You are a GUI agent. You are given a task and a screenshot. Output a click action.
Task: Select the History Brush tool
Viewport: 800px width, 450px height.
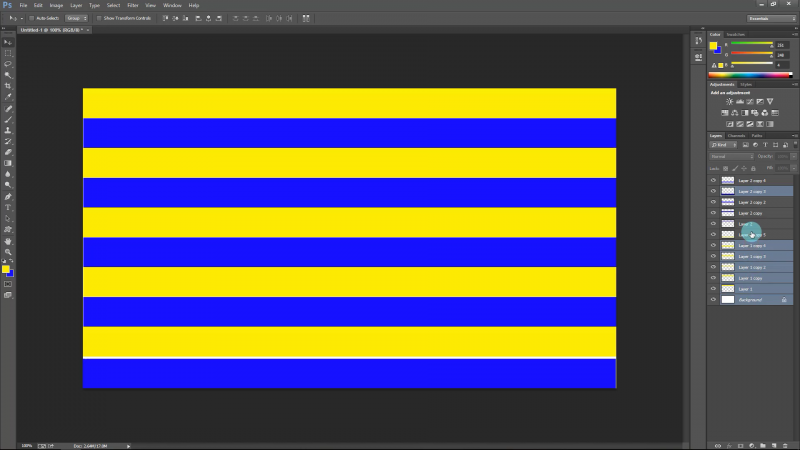[x=8, y=141]
